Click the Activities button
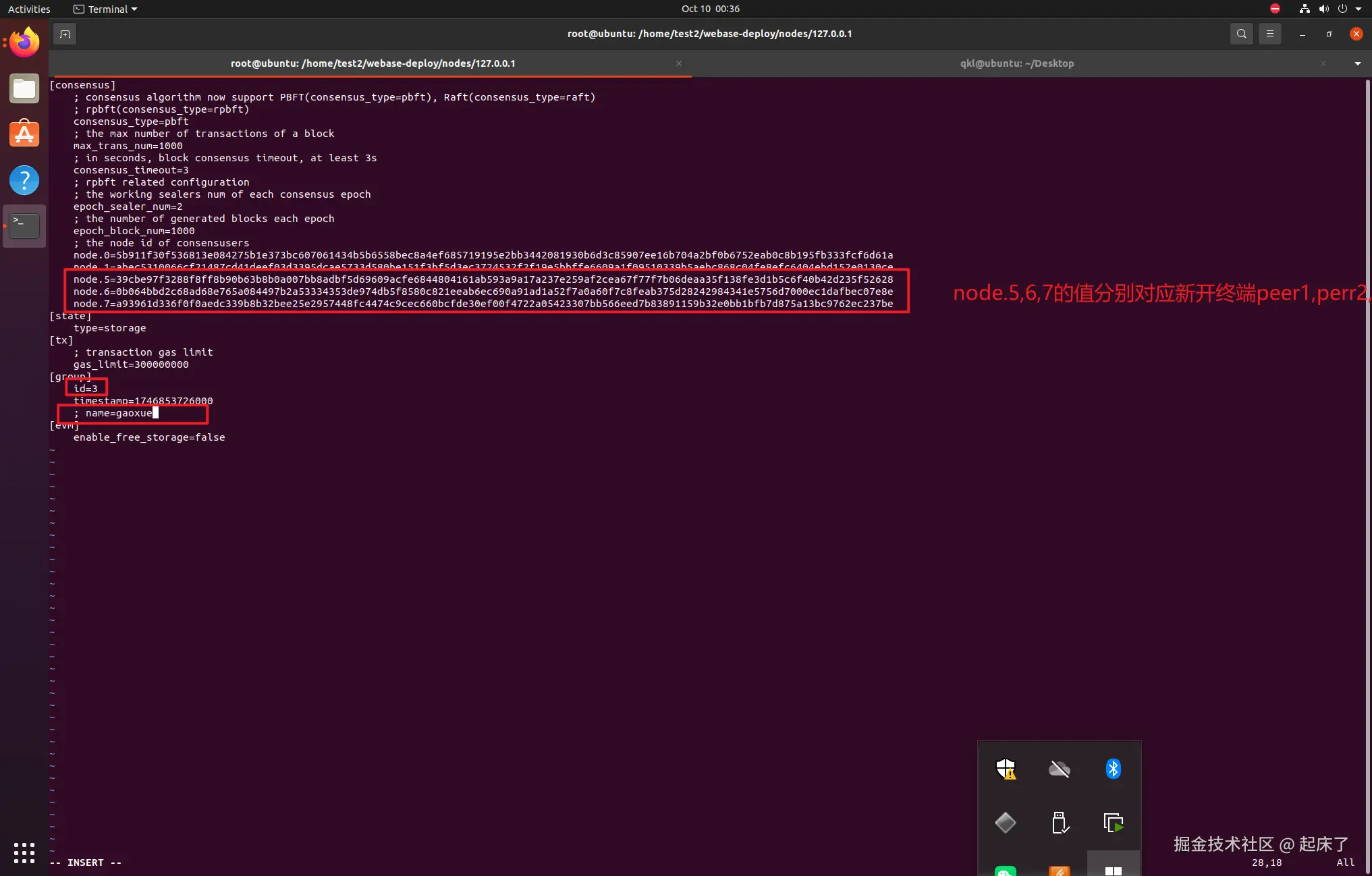Image resolution: width=1372 pixels, height=876 pixels. 29,9
